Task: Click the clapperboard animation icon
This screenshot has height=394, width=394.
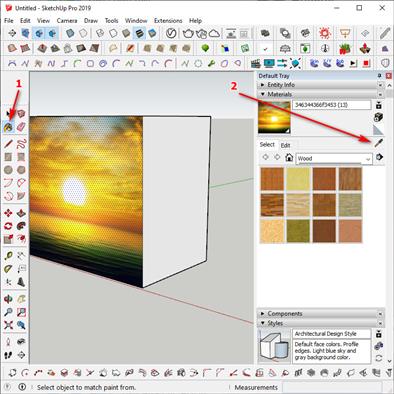Action: click(x=256, y=63)
